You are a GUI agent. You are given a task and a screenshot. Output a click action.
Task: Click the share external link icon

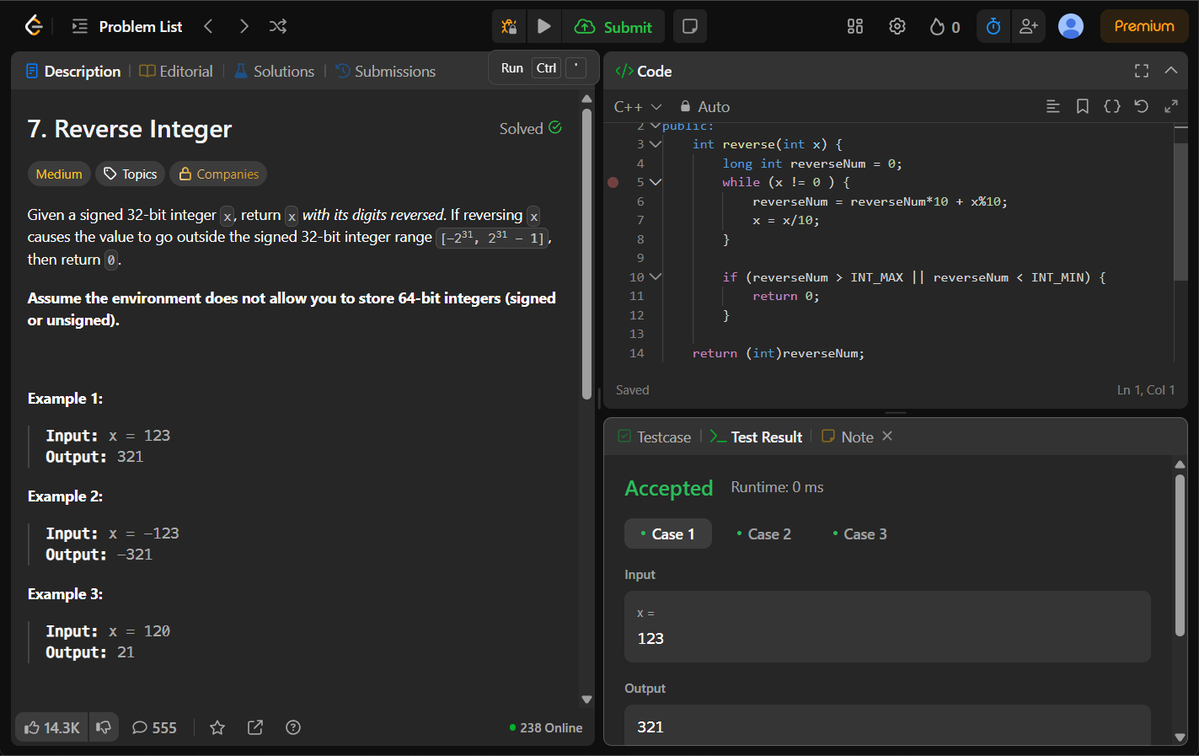(255, 728)
